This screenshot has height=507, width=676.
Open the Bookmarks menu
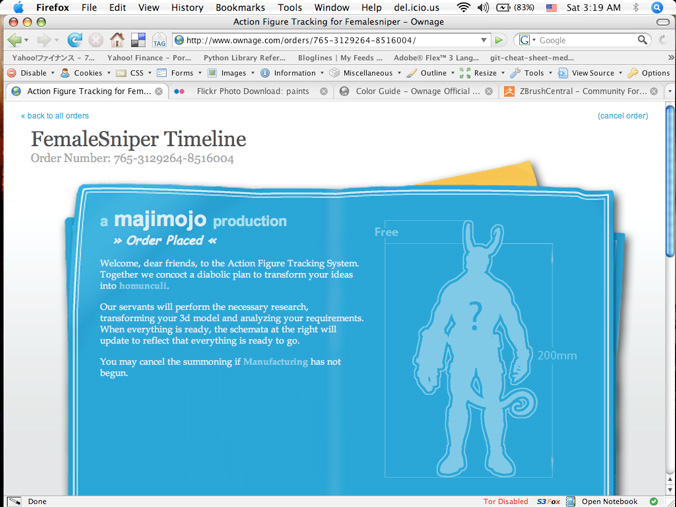[x=240, y=7]
